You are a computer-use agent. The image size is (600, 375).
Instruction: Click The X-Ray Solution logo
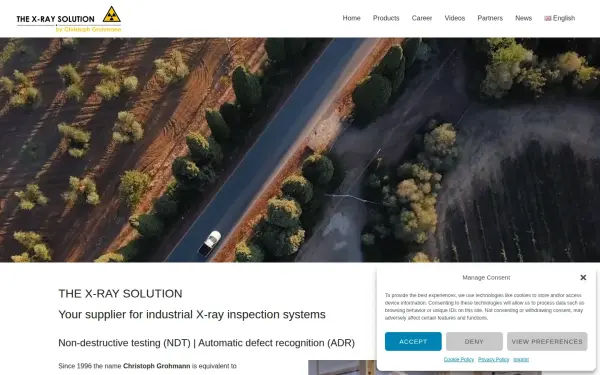coord(69,19)
